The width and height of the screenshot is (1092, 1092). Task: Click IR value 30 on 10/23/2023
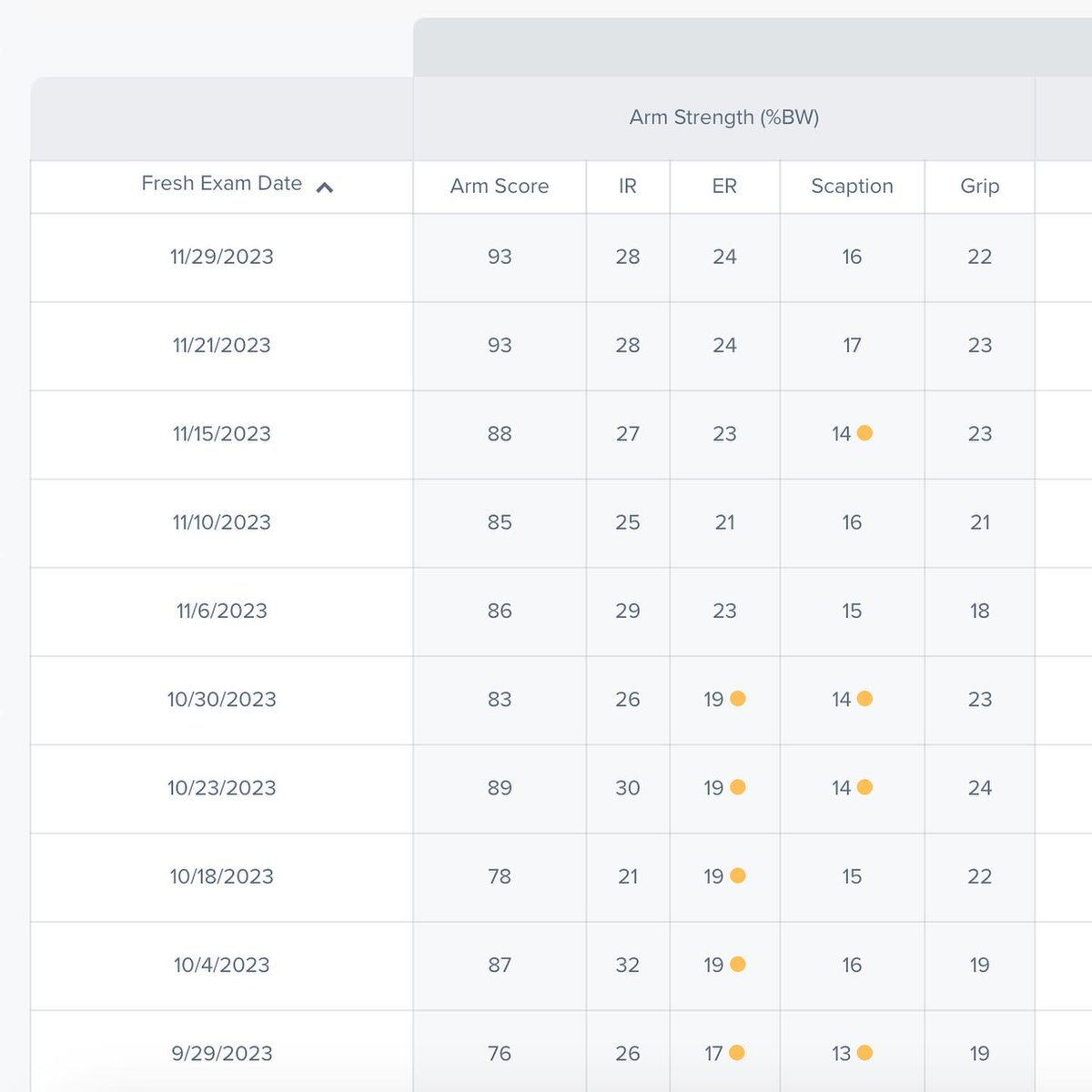point(628,788)
